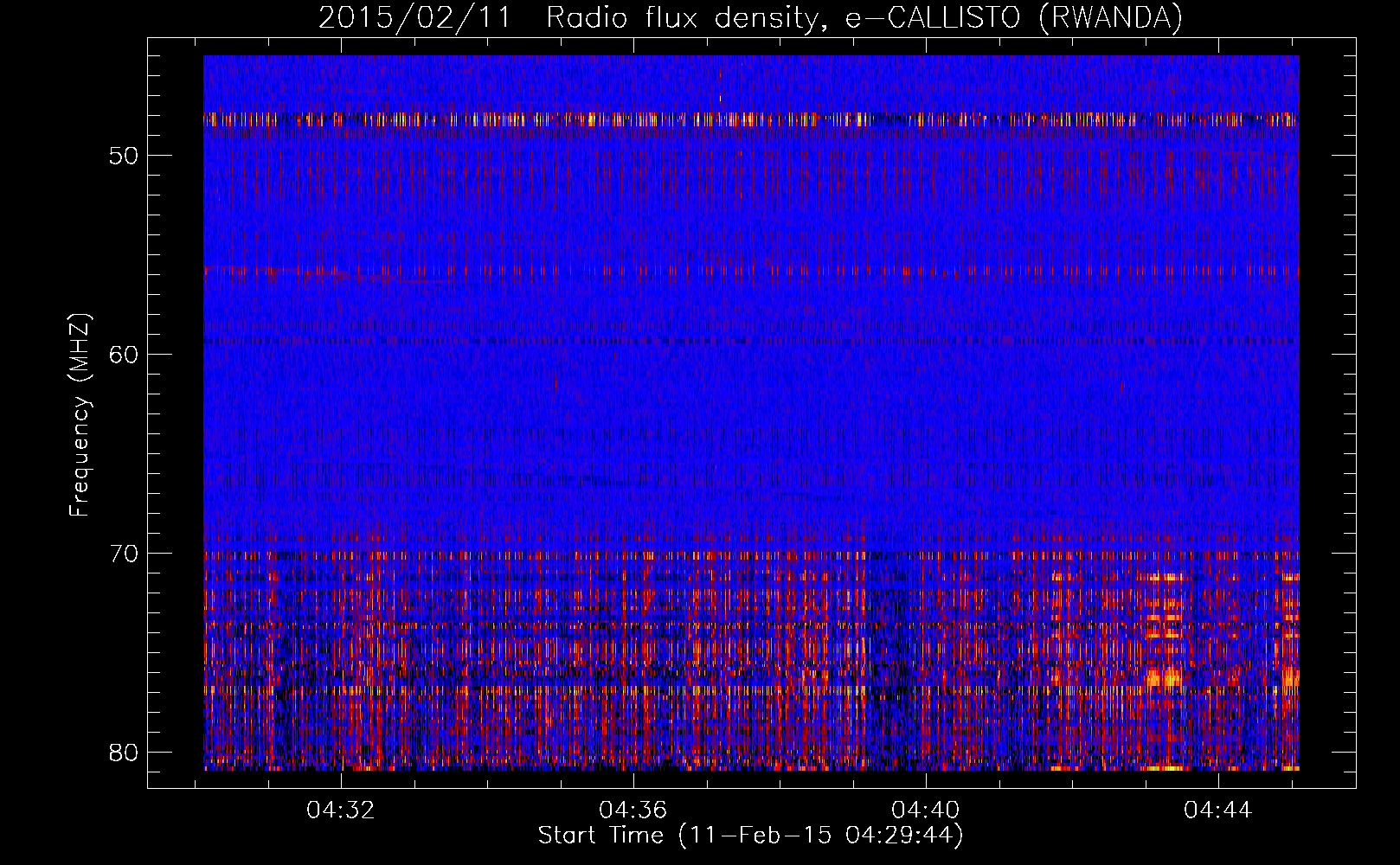This screenshot has height=865, width=1400.
Task: Click the frequency tick label "60"
Action: tap(125, 355)
